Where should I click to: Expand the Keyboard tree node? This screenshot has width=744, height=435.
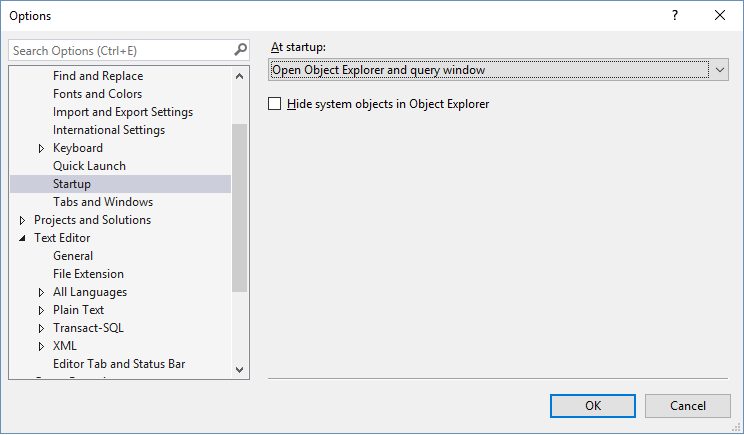[41, 148]
